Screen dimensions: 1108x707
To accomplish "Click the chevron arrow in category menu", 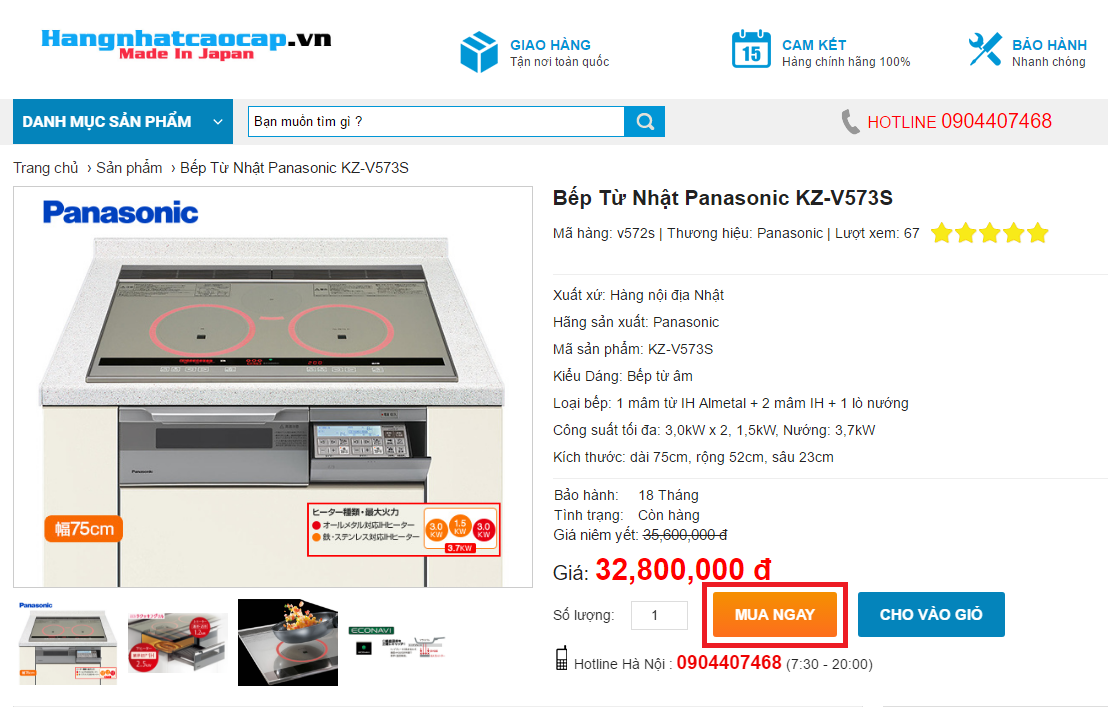I will [x=218, y=121].
